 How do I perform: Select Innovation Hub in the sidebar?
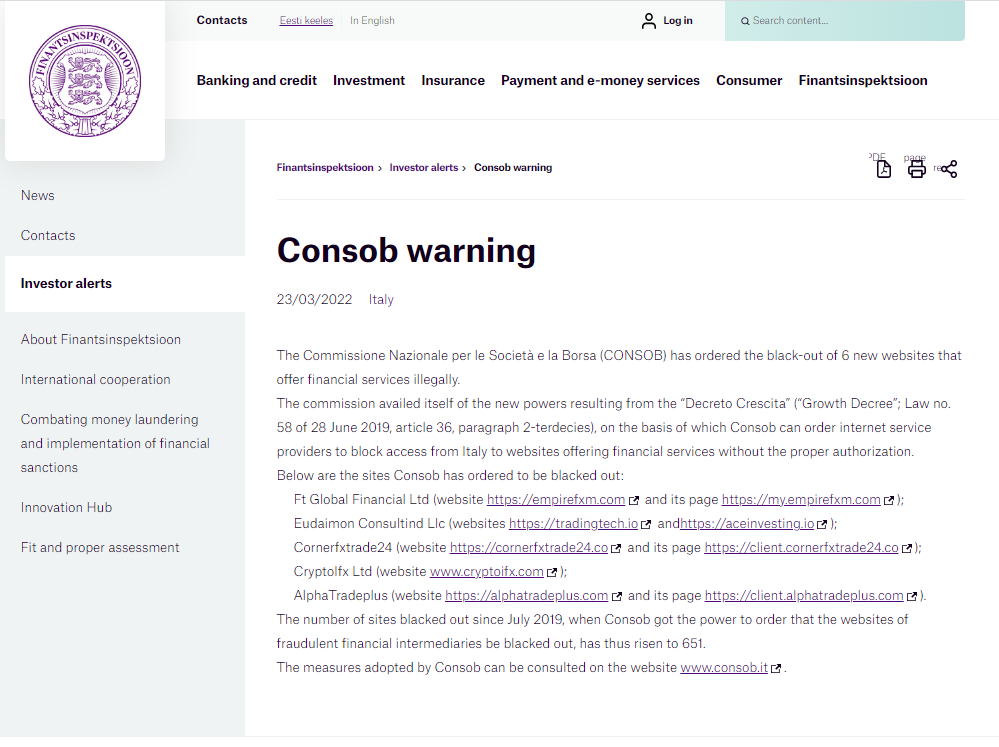click(66, 508)
